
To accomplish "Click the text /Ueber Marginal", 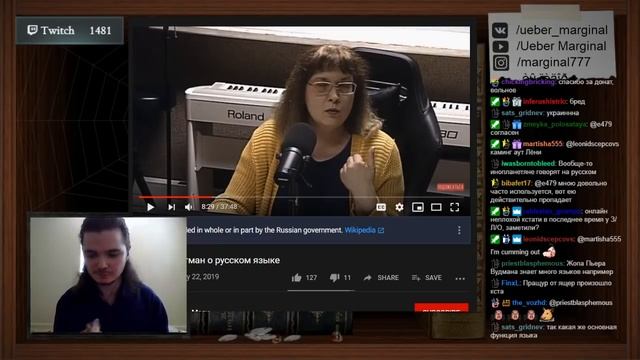I will (562, 46).
